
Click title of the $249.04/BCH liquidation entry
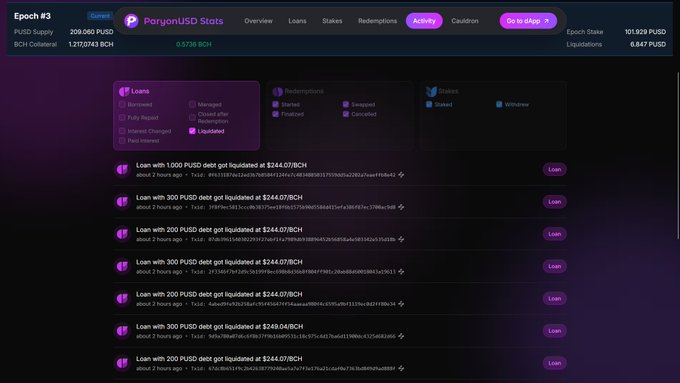[219, 327]
